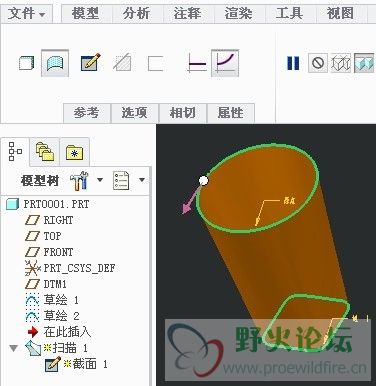This screenshot has width=376, height=386.
Task: Pause the sweep feature tool
Action: tap(293, 63)
